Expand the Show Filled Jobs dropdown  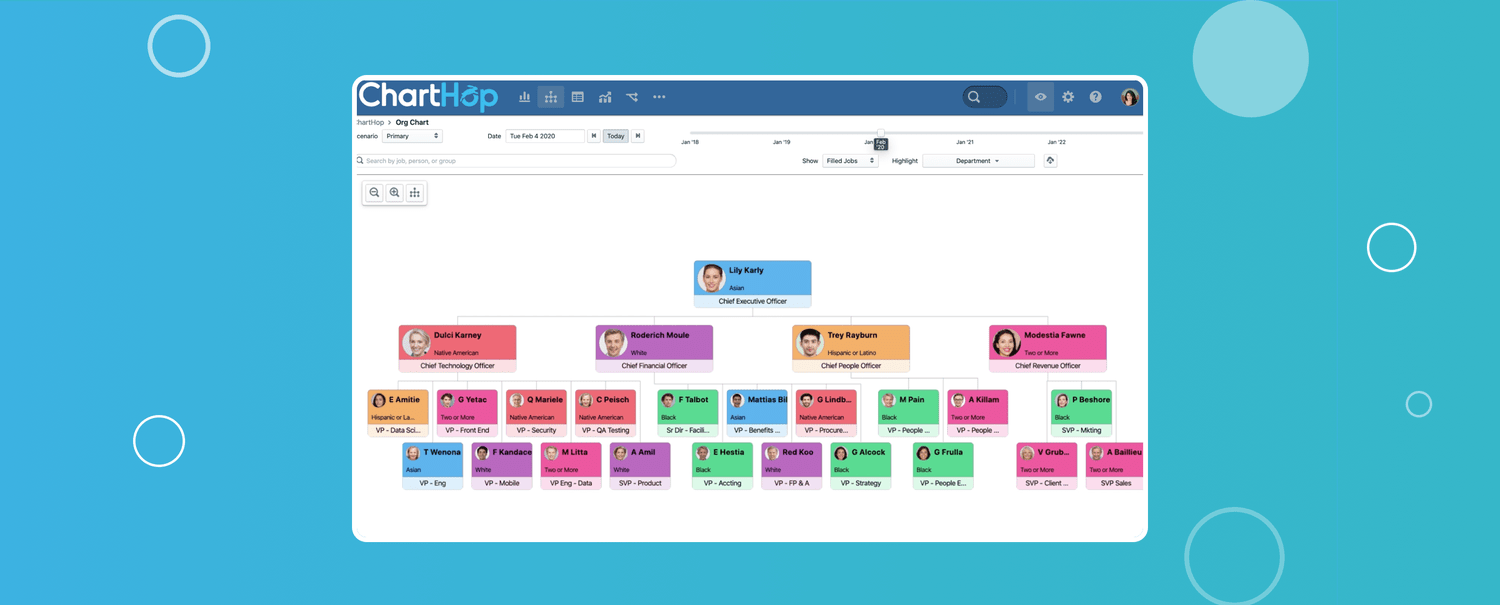pos(850,161)
